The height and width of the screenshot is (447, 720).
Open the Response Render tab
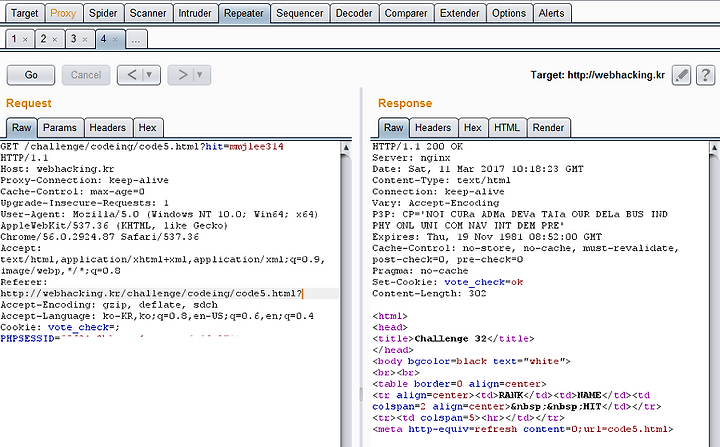548,128
